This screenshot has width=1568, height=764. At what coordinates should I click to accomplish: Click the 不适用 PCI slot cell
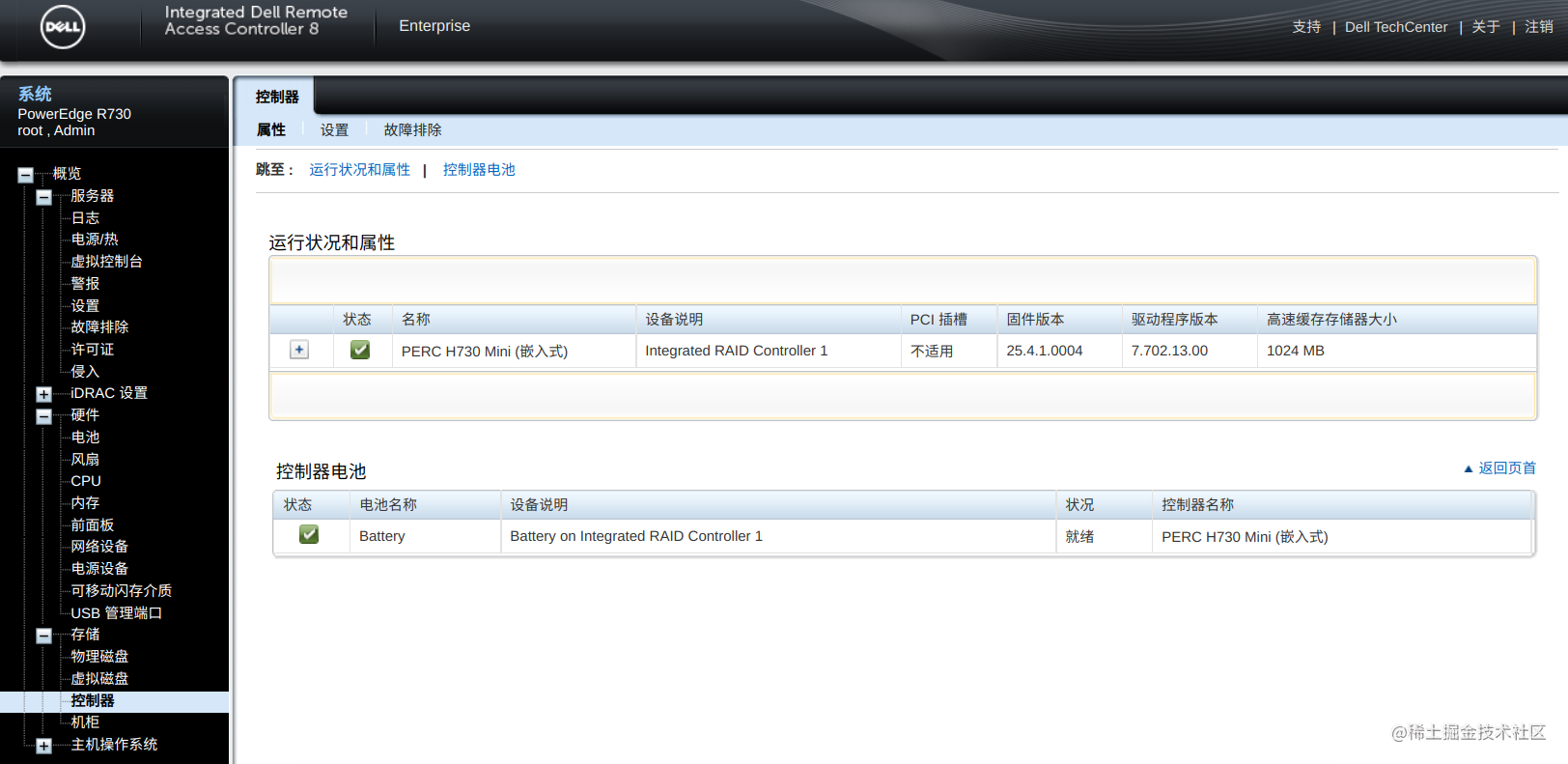click(932, 351)
